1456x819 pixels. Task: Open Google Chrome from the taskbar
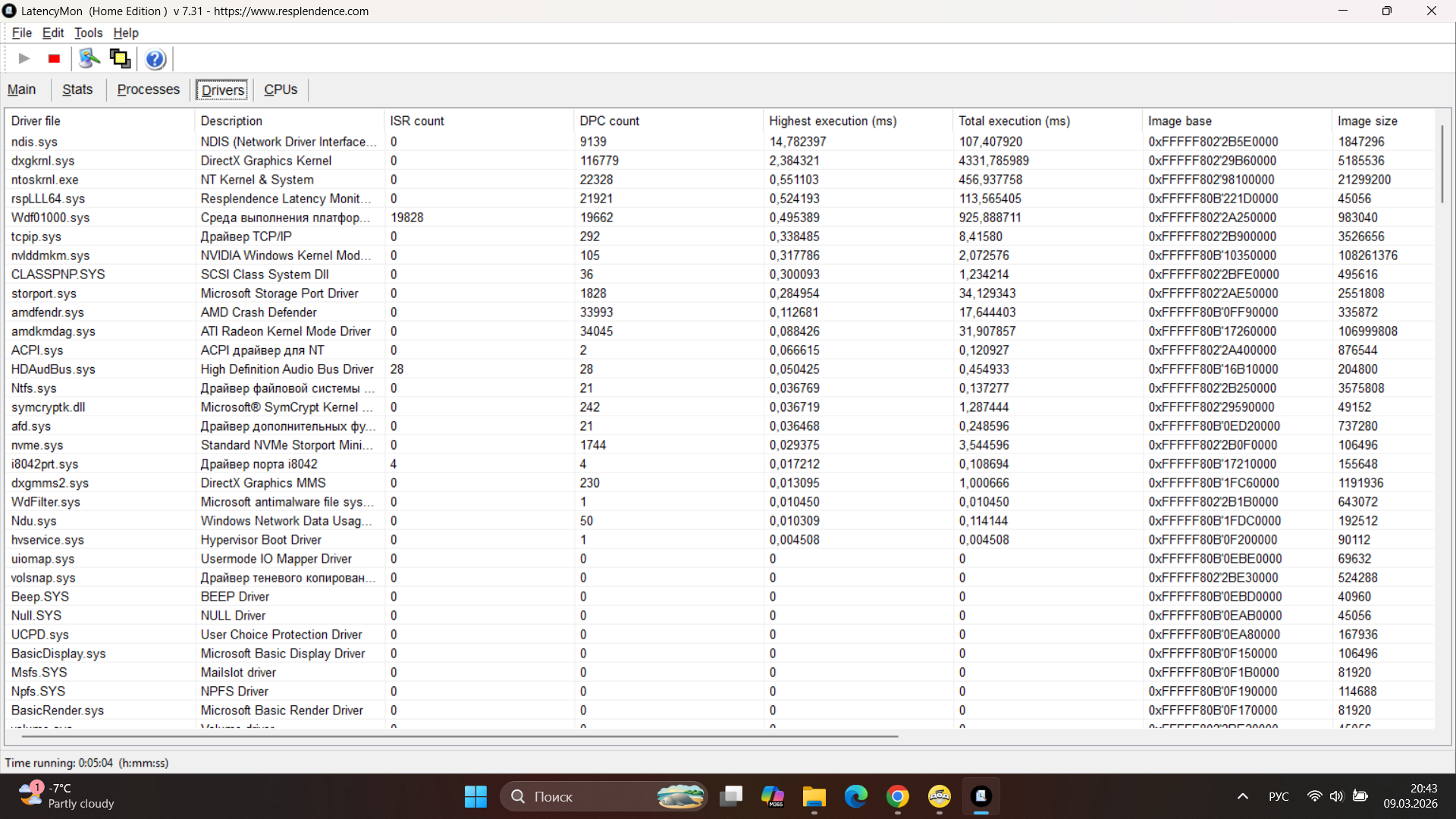(x=898, y=796)
